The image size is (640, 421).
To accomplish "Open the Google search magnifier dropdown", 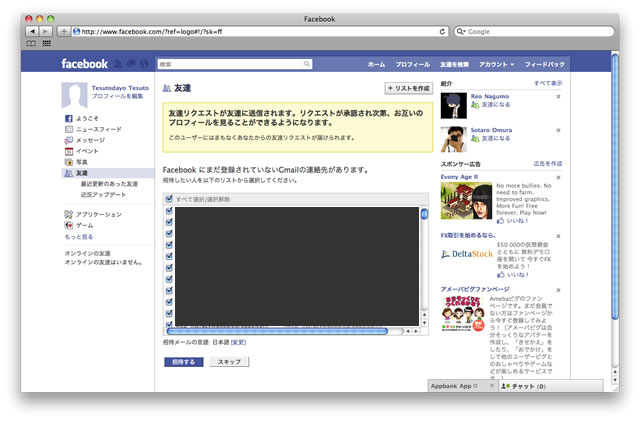I will 461,31.
